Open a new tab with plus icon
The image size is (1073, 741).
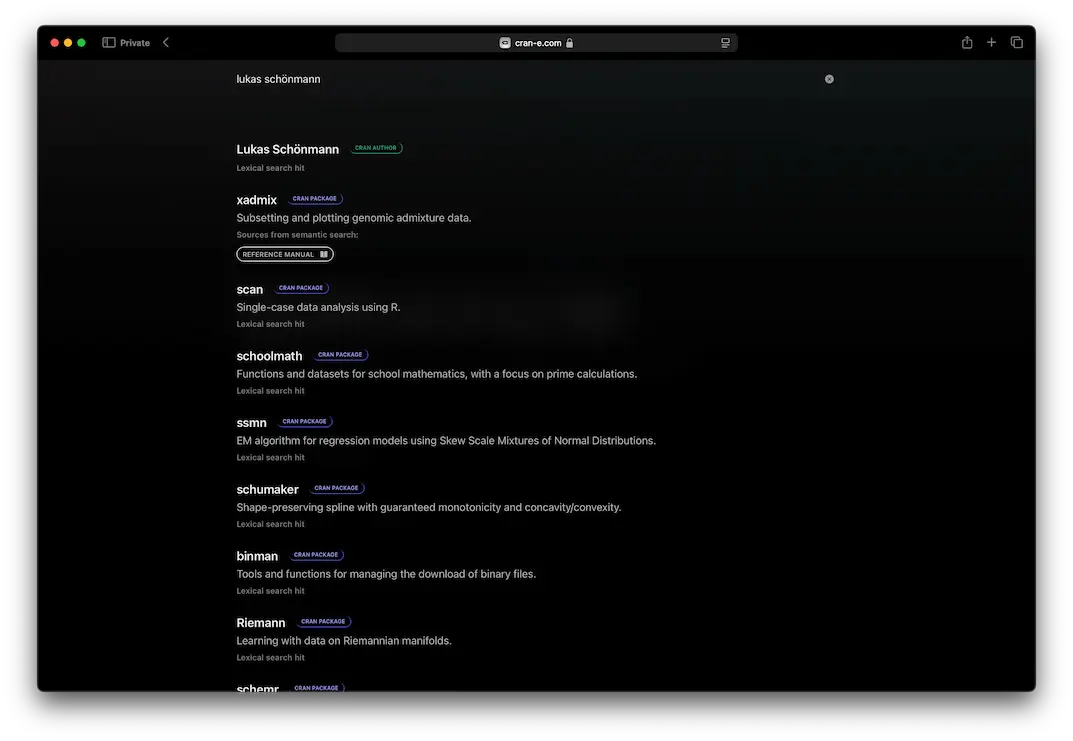pos(992,43)
